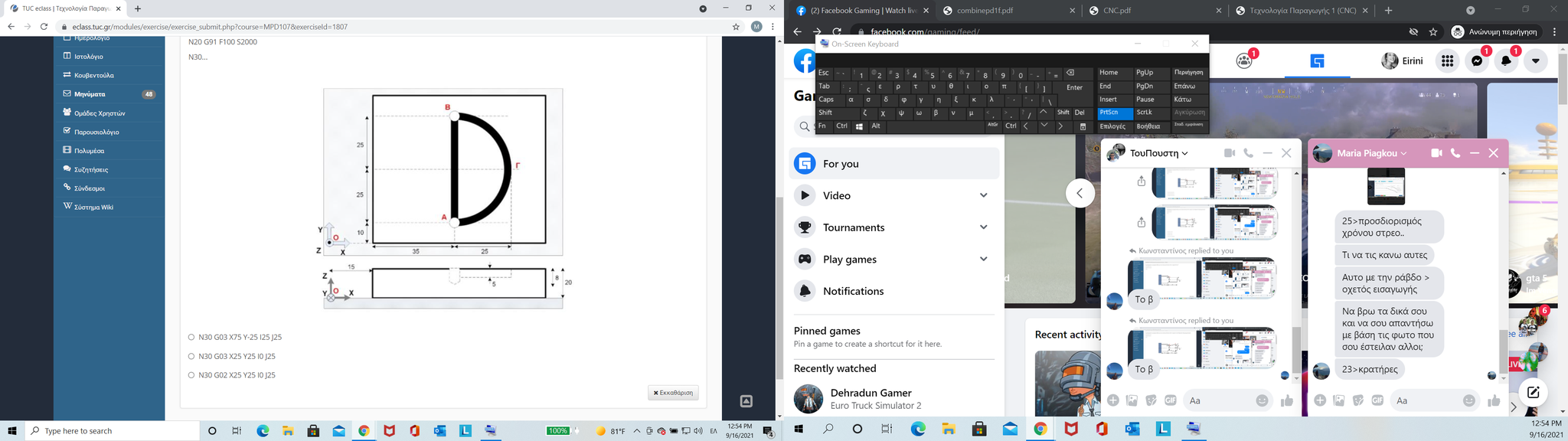Start audio call in Maria Piagkou chat
This screenshot has width=1568, height=441.
pyautogui.click(x=1455, y=153)
